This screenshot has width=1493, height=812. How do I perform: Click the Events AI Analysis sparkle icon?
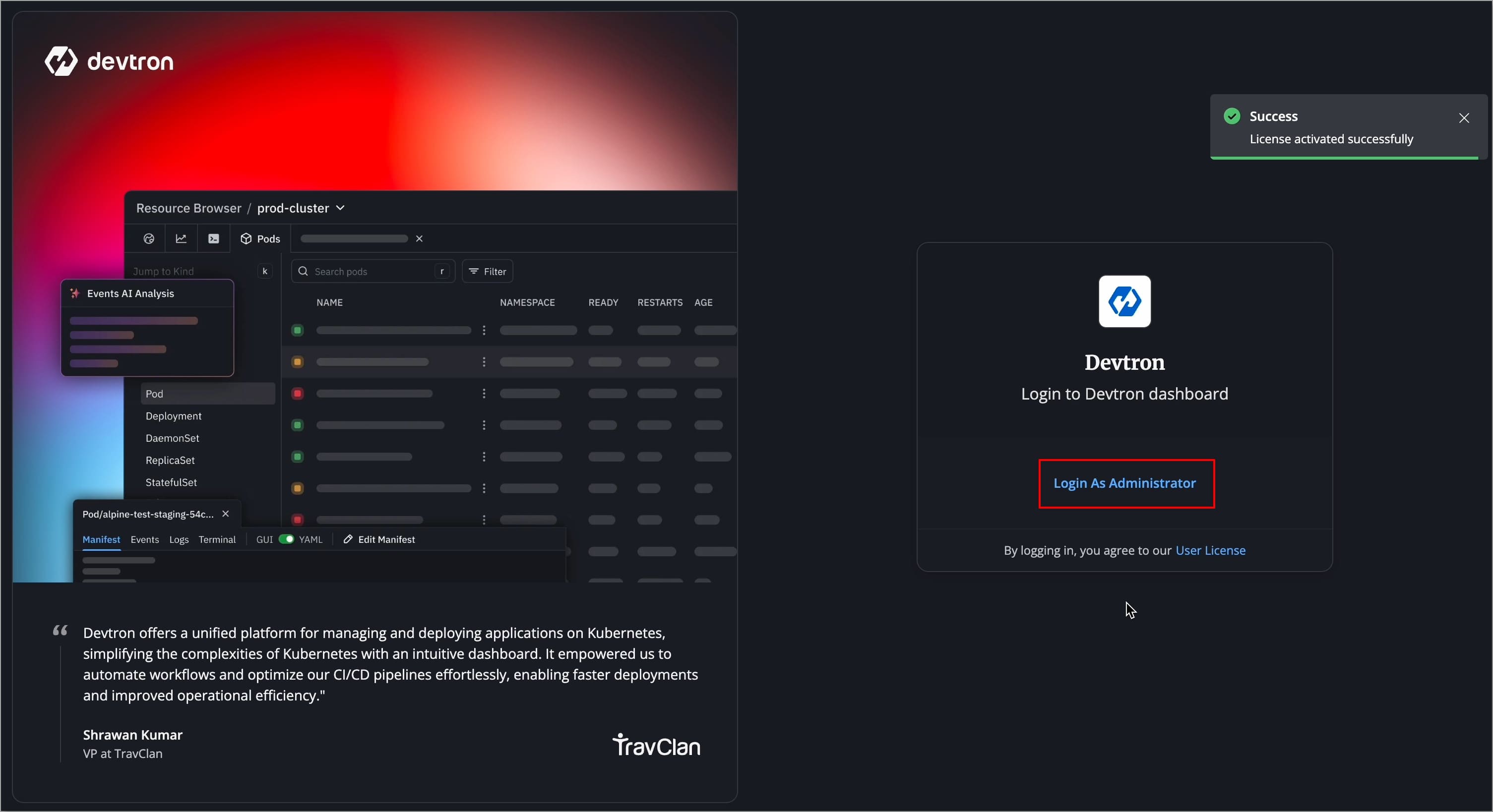75,293
